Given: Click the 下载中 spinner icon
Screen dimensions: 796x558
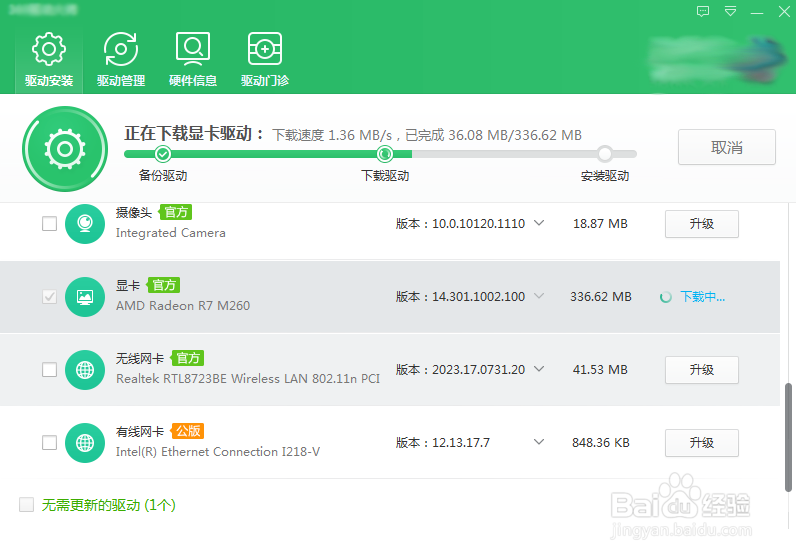Looking at the screenshot, I should pos(666,297).
